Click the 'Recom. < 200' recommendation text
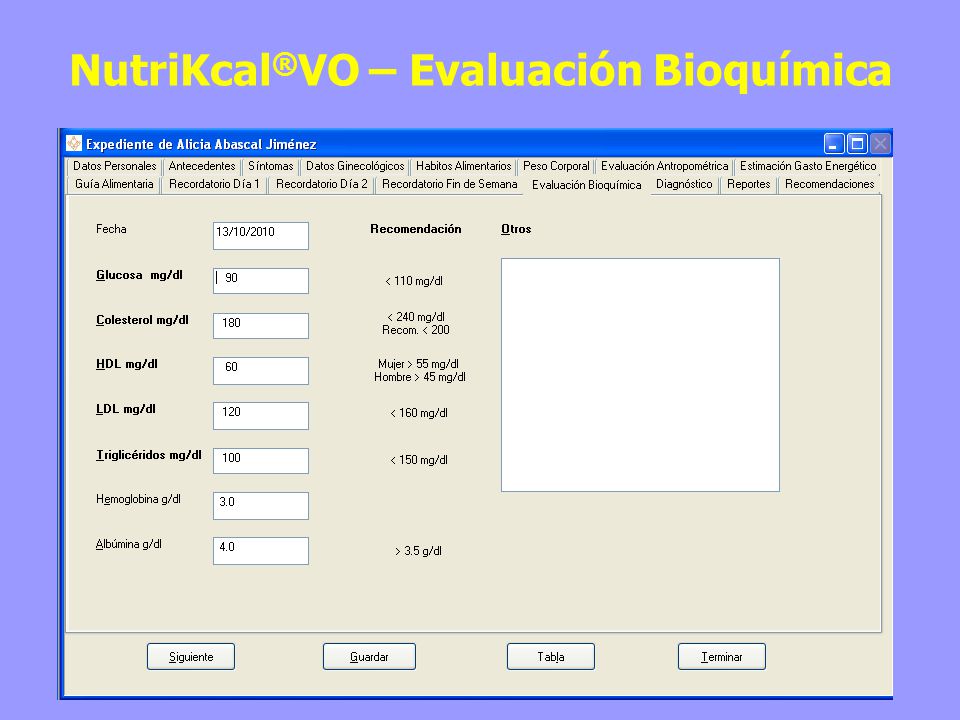Image resolution: width=960 pixels, height=720 pixels. 416,330
